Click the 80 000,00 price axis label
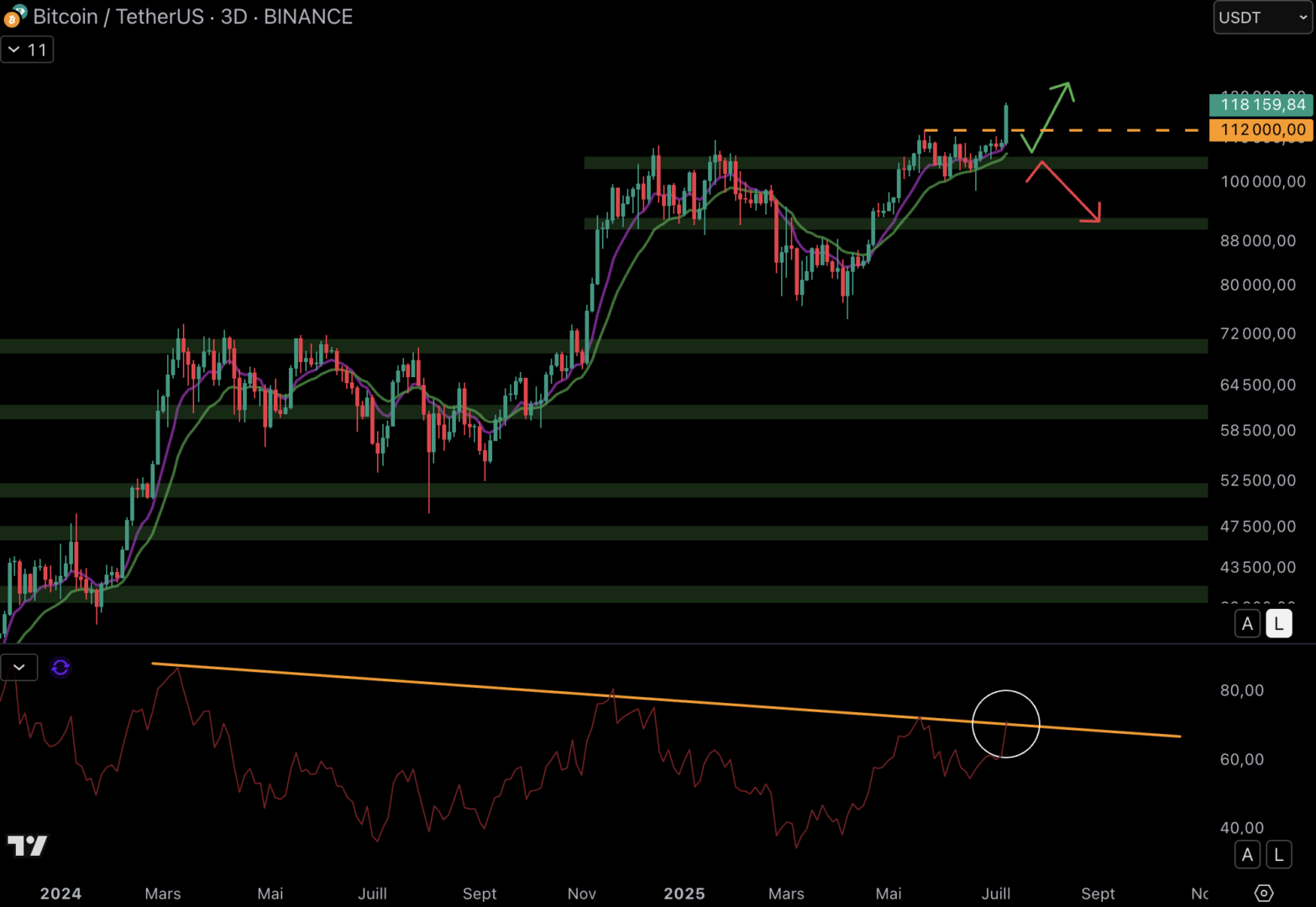 [x=1258, y=286]
